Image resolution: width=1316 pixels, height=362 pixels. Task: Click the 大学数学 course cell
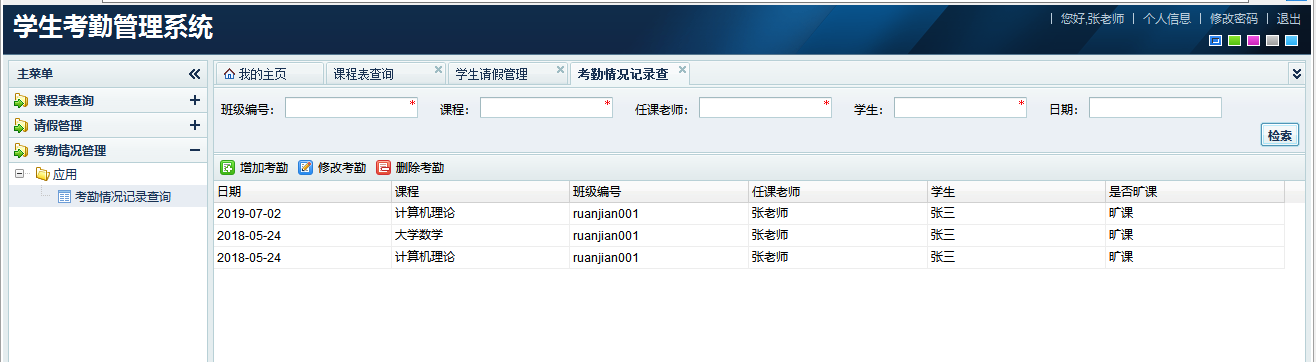pyautogui.click(x=481, y=235)
